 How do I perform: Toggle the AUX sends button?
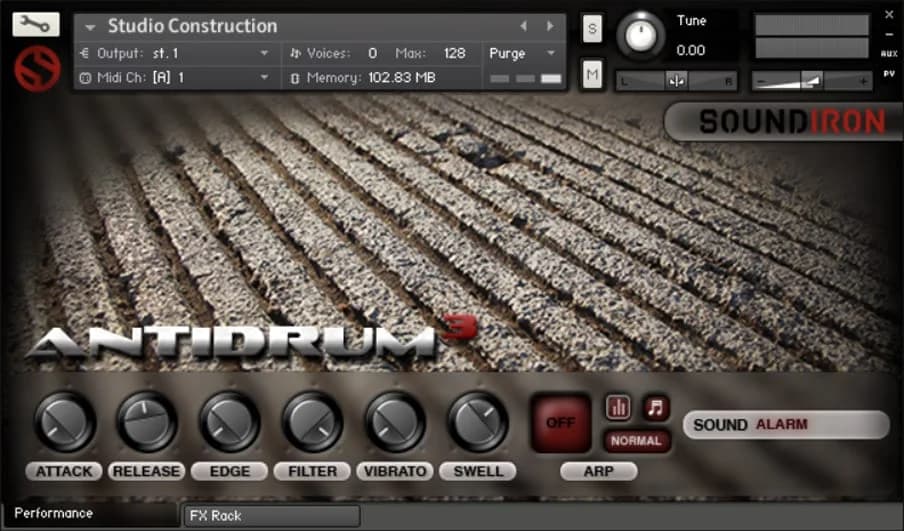(x=889, y=54)
